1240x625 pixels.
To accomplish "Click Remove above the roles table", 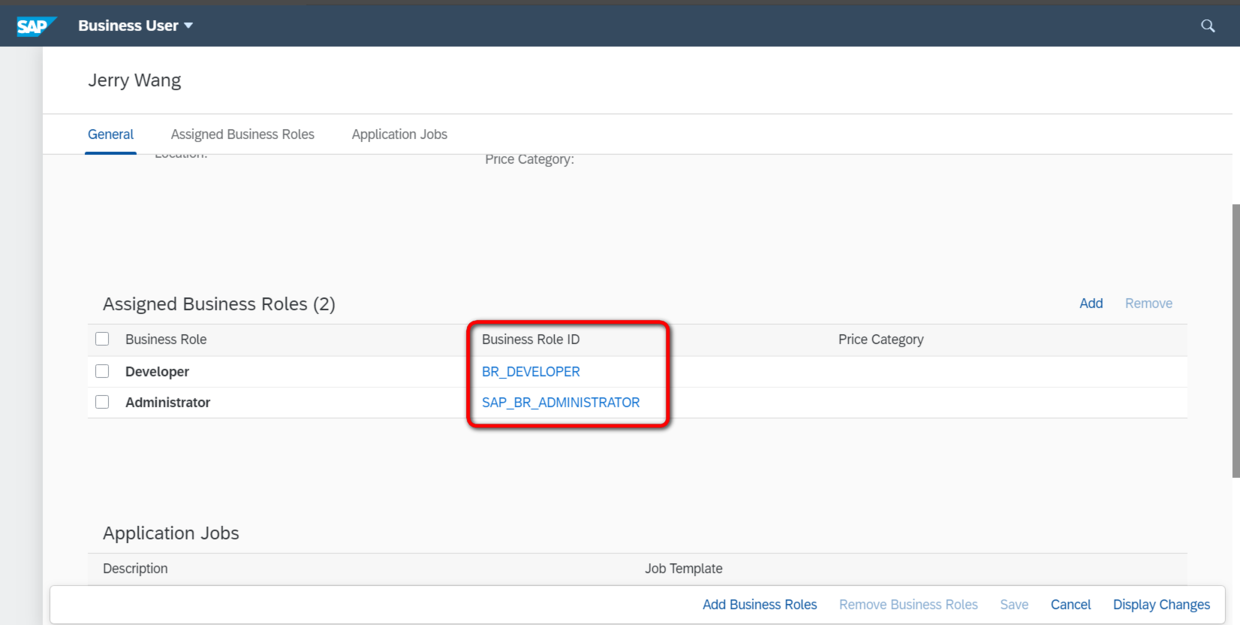I will pyautogui.click(x=1148, y=303).
